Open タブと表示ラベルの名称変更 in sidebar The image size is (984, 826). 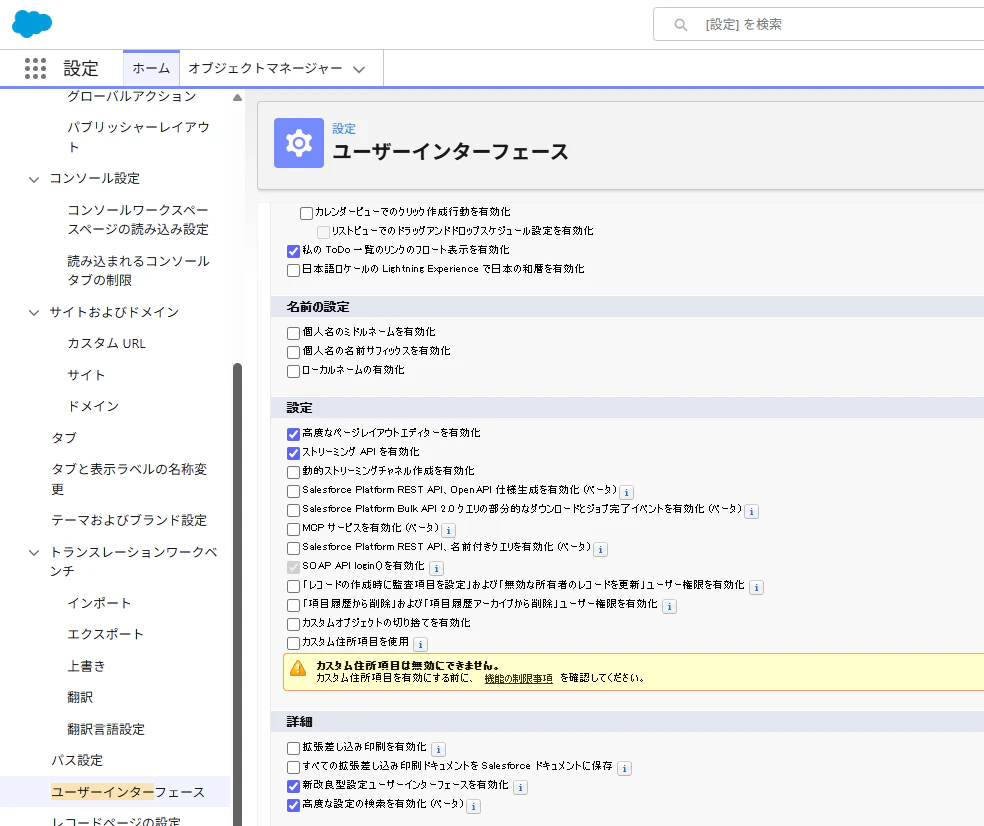tap(129, 479)
